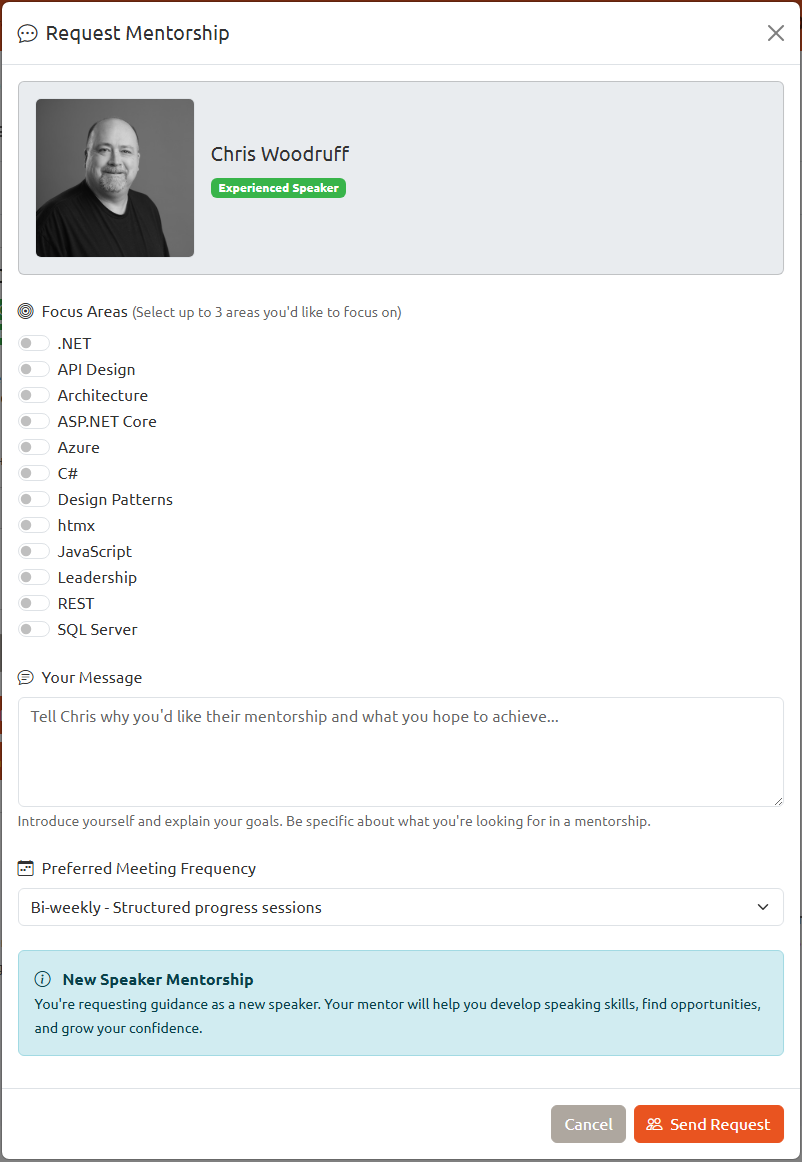This screenshot has height=1162, width=802.
Task: Toggle the Azure focus area on
Action: 33,446
